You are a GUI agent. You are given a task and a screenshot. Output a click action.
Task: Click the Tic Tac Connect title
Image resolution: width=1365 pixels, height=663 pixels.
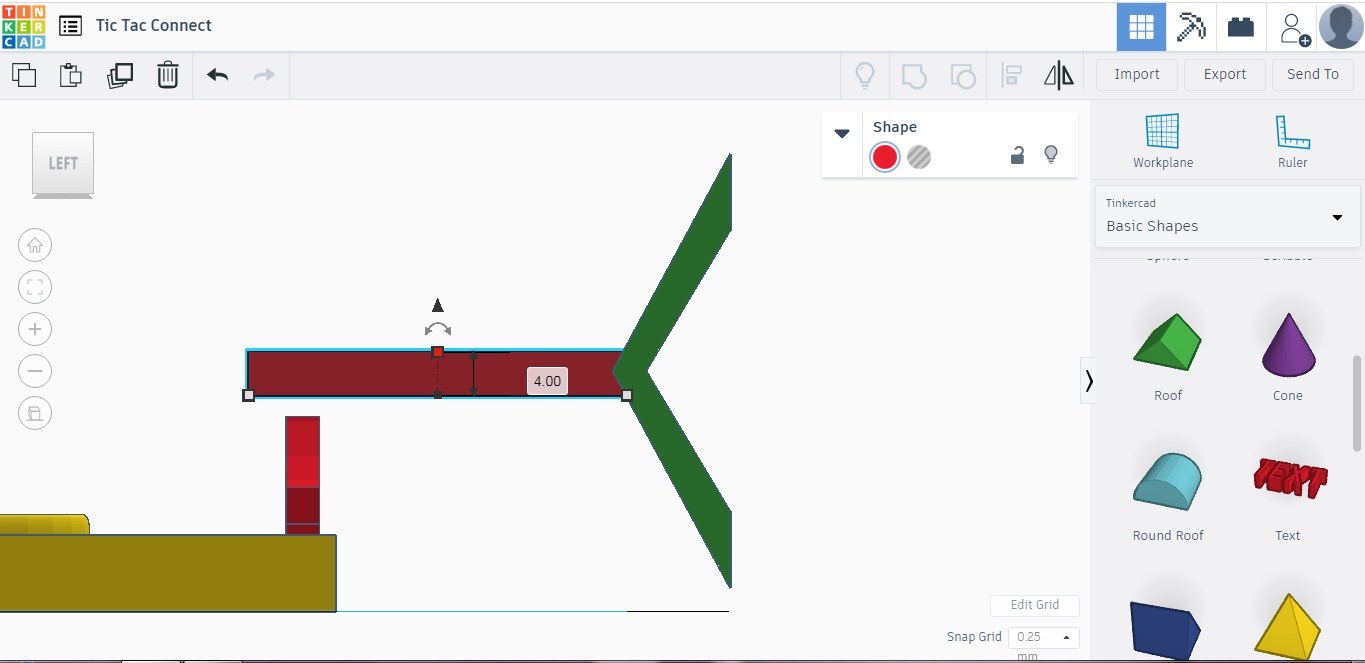click(153, 25)
